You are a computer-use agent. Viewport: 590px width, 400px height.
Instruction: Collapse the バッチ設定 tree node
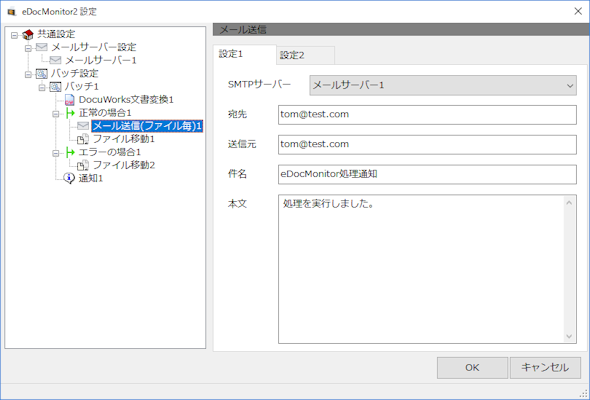tap(28, 75)
